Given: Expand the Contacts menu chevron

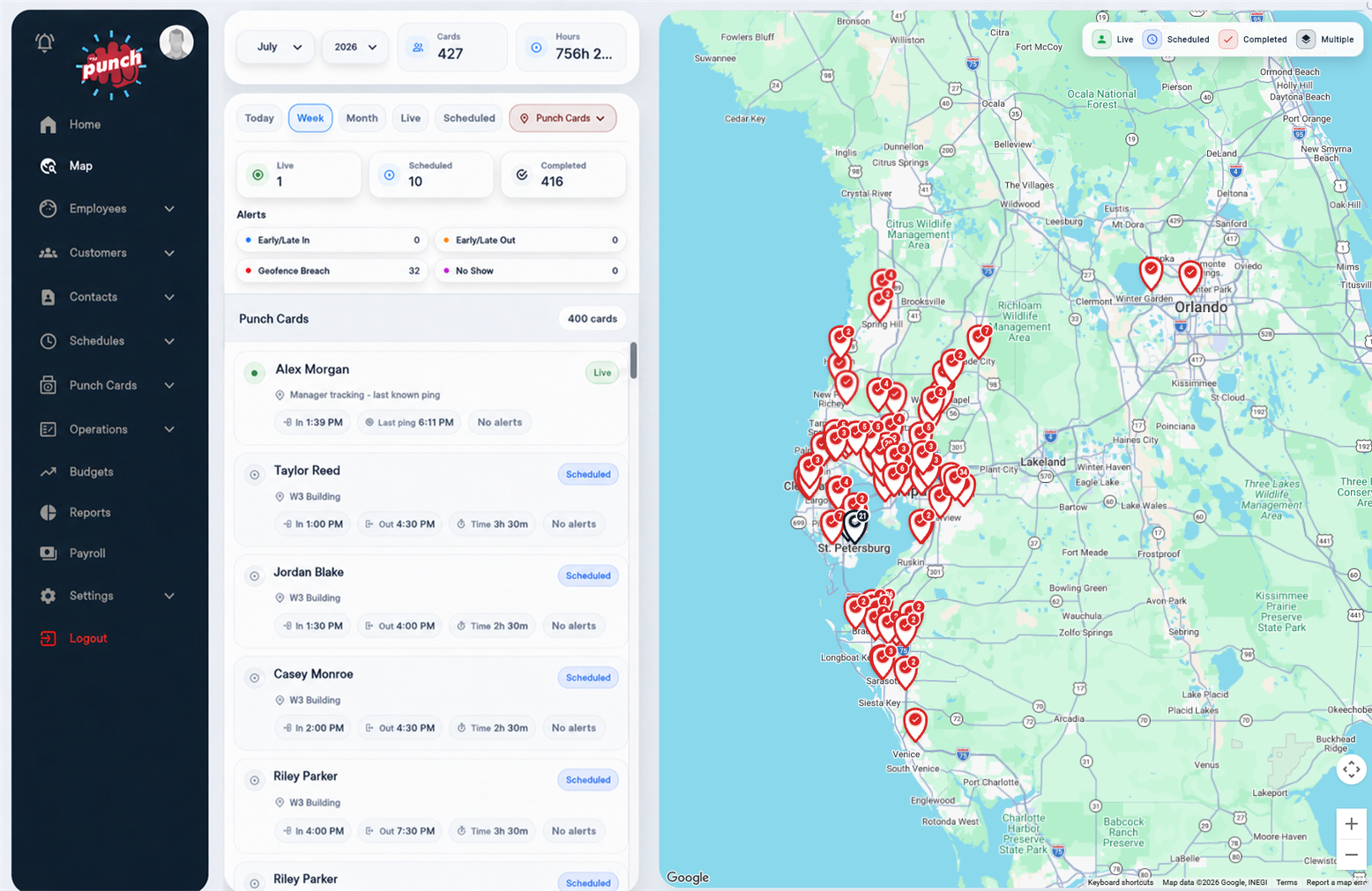Looking at the screenshot, I should 169,297.
